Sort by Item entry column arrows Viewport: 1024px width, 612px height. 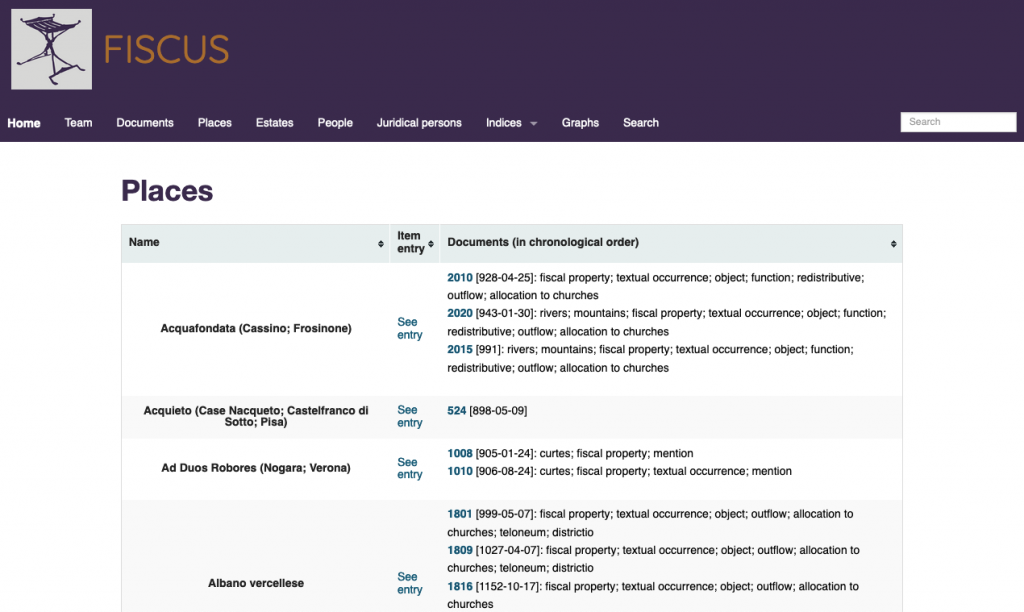431,244
